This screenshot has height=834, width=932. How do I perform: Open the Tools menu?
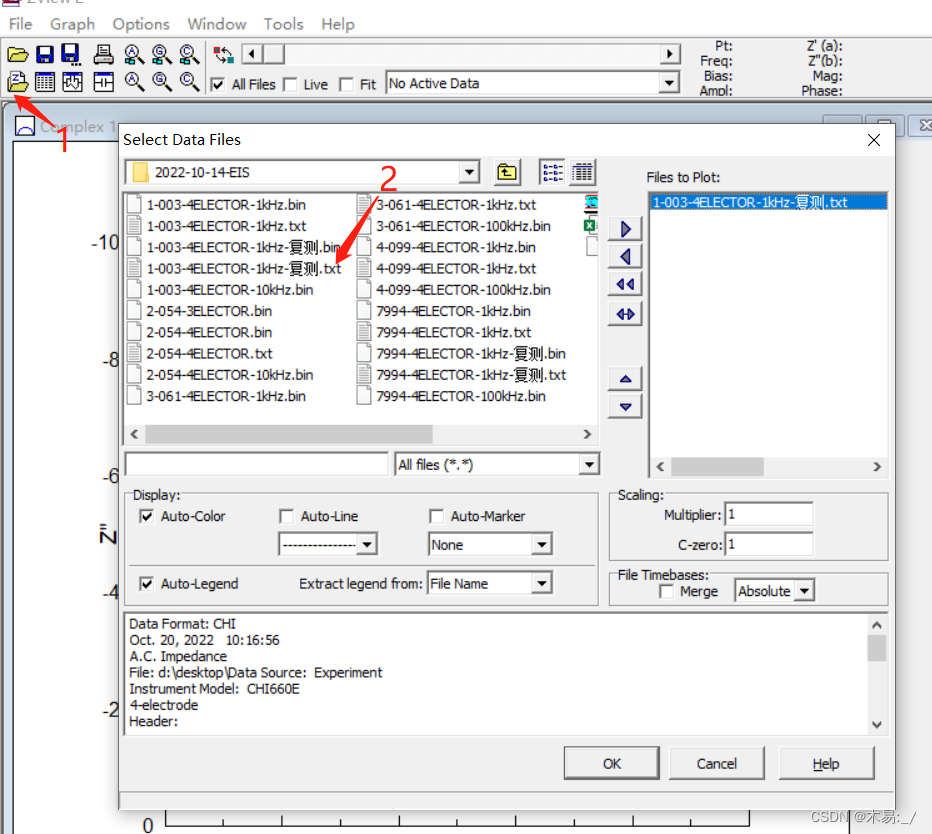tap(284, 24)
